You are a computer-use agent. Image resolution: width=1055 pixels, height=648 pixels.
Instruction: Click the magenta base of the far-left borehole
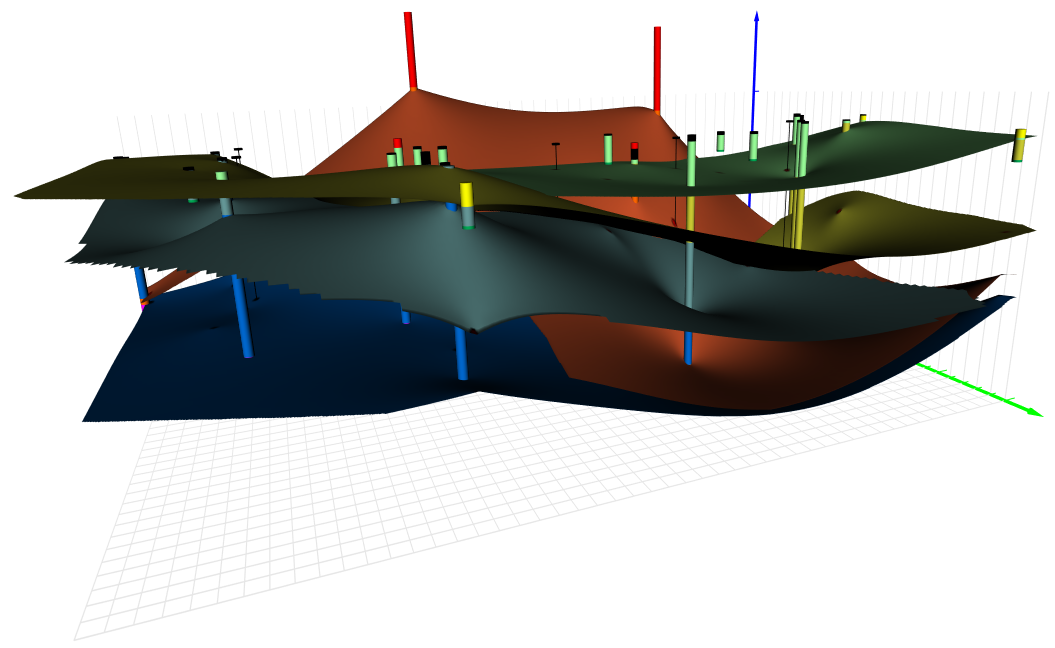(x=144, y=305)
